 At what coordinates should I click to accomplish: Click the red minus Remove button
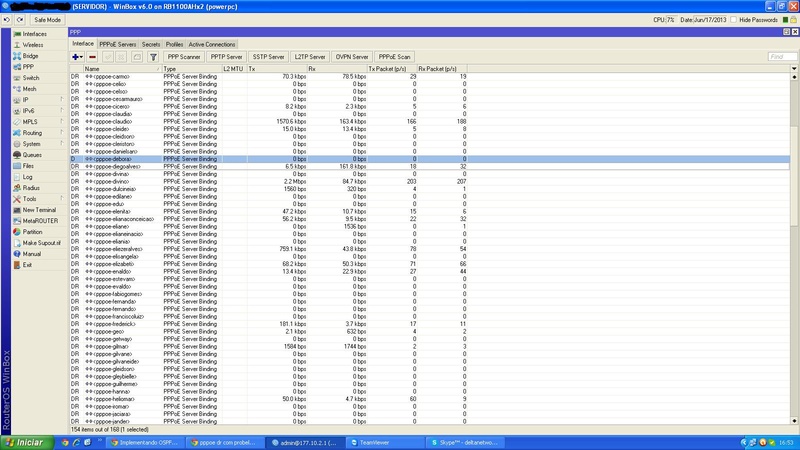92,57
